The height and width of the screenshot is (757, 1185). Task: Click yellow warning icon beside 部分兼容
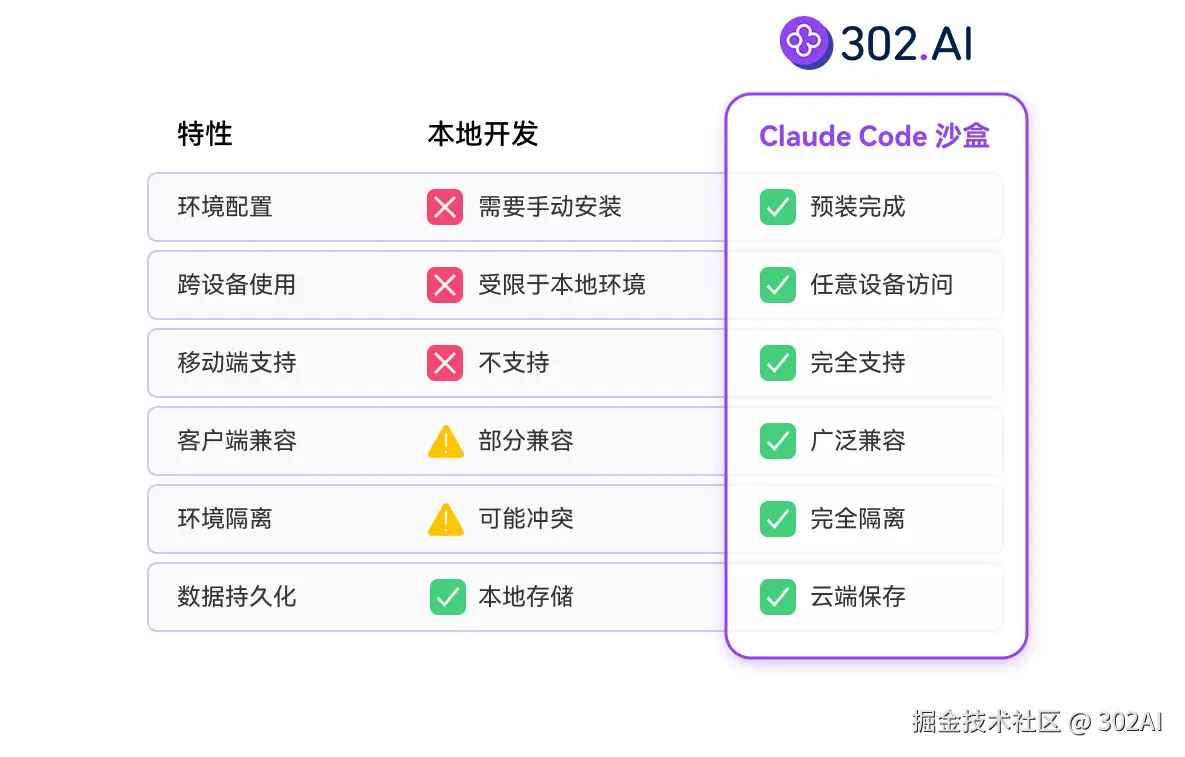[445, 441]
